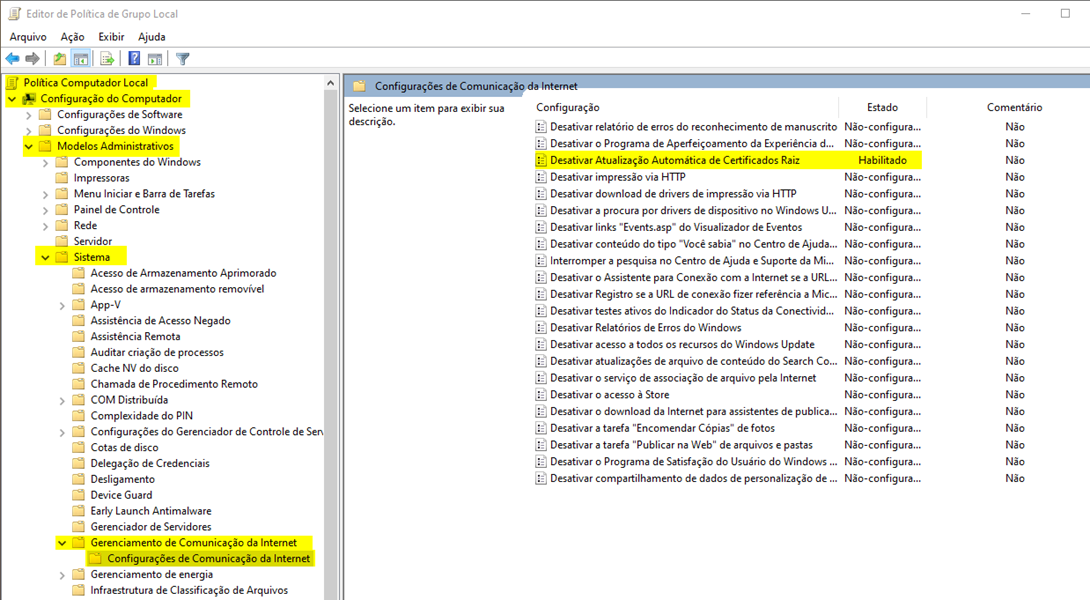This screenshot has width=1090, height=600.
Task: Select the Cotas de disco folder
Action: (x=124, y=448)
